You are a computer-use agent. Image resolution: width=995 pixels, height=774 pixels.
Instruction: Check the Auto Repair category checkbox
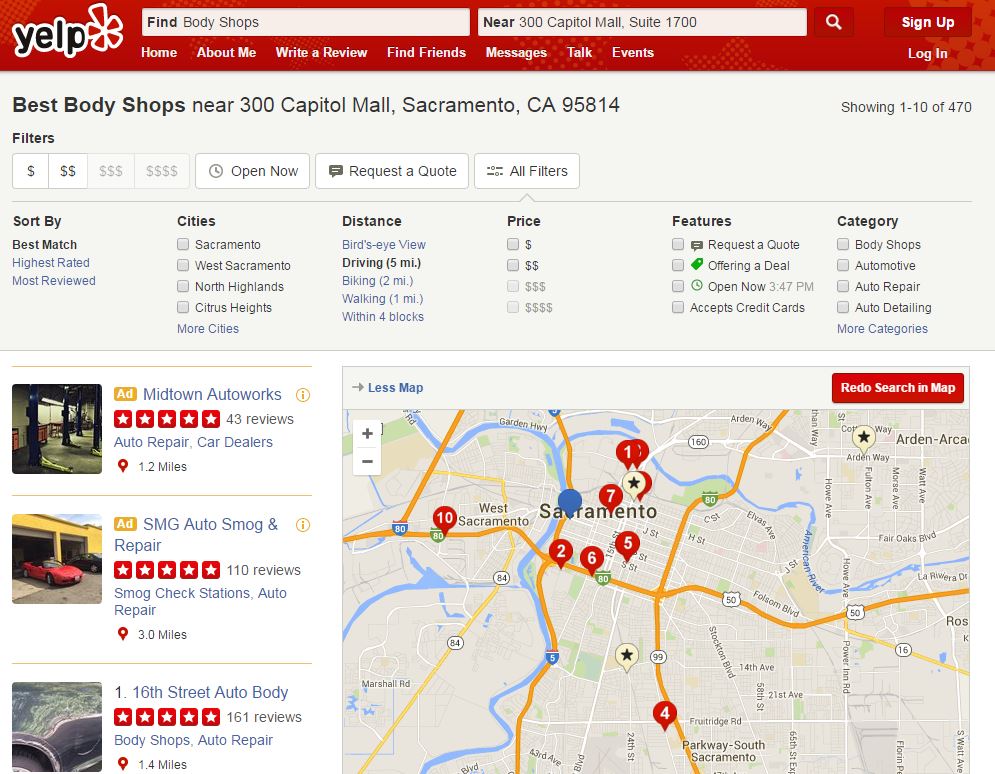(x=843, y=286)
